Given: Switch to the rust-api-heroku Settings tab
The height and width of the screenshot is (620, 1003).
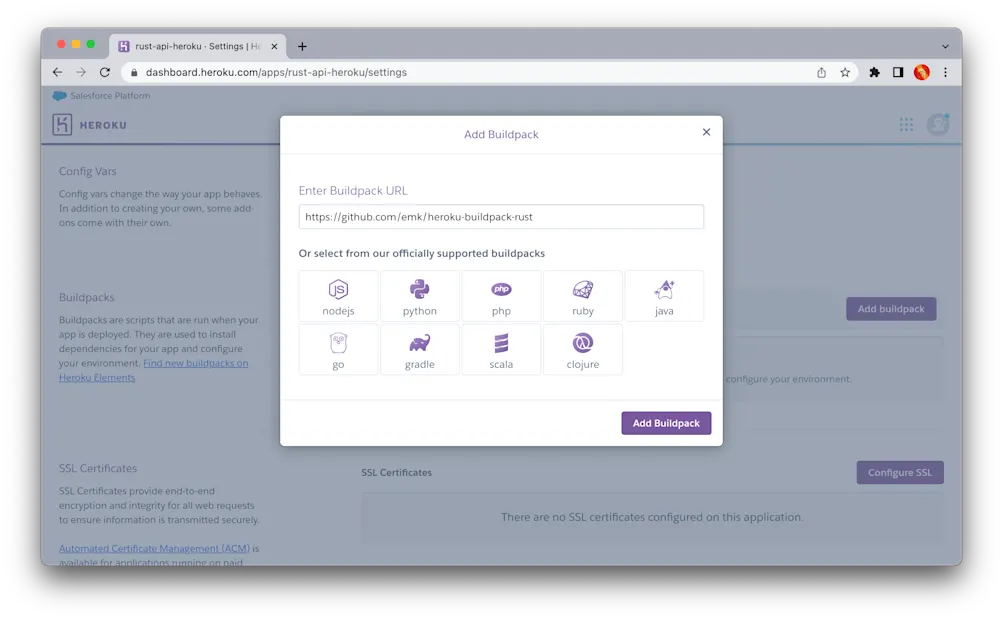Looking at the screenshot, I should 193,45.
